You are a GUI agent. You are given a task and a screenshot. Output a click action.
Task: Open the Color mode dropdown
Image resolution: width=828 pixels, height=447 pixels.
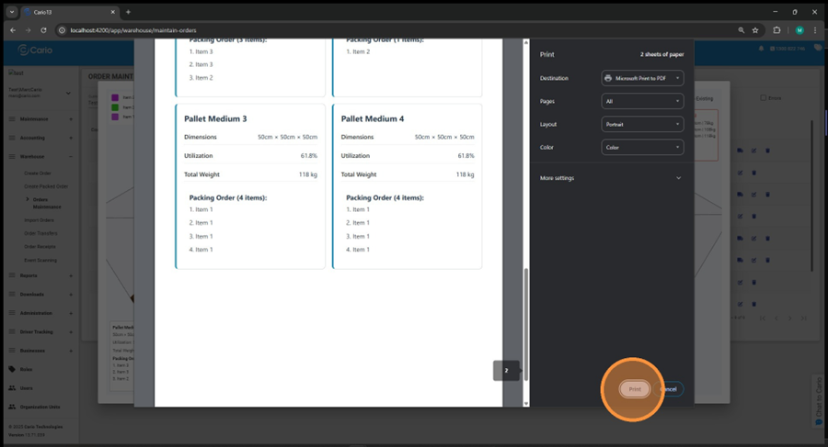click(x=643, y=147)
